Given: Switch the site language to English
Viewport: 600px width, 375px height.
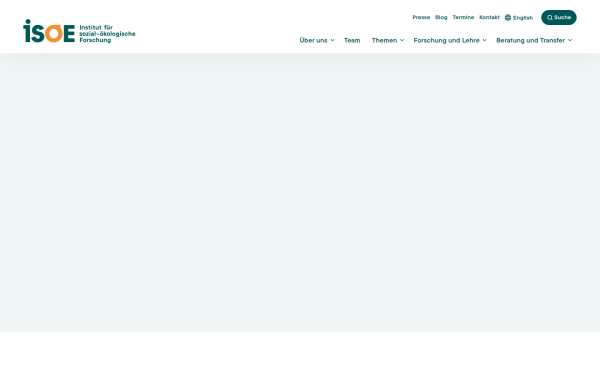Looking at the screenshot, I should pyautogui.click(x=523, y=18).
